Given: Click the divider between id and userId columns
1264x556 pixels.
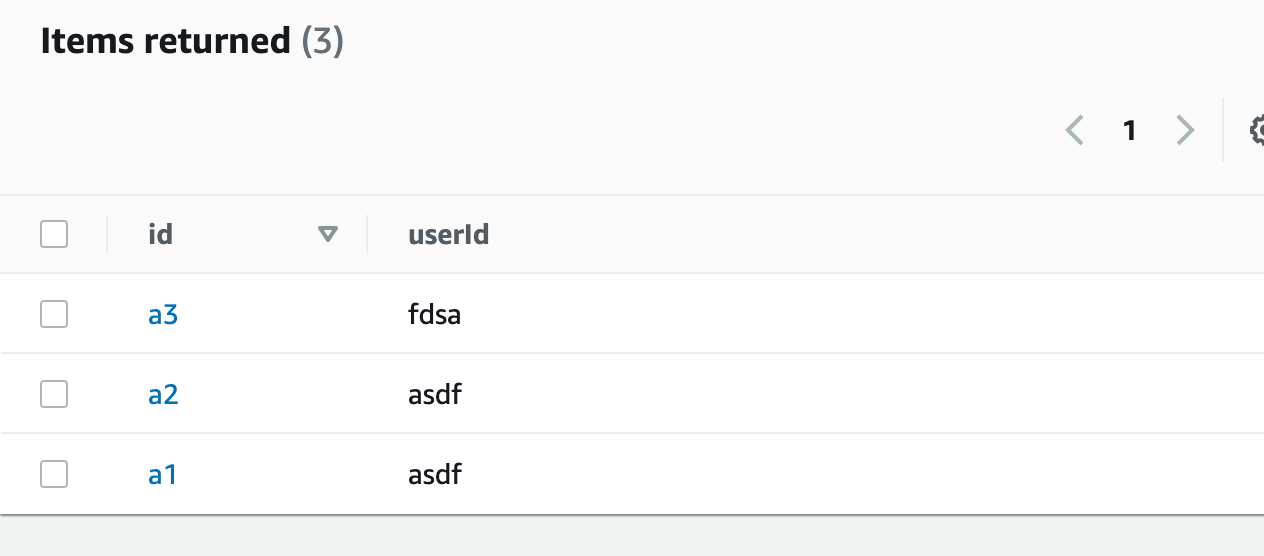Looking at the screenshot, I should coord(367,235).
